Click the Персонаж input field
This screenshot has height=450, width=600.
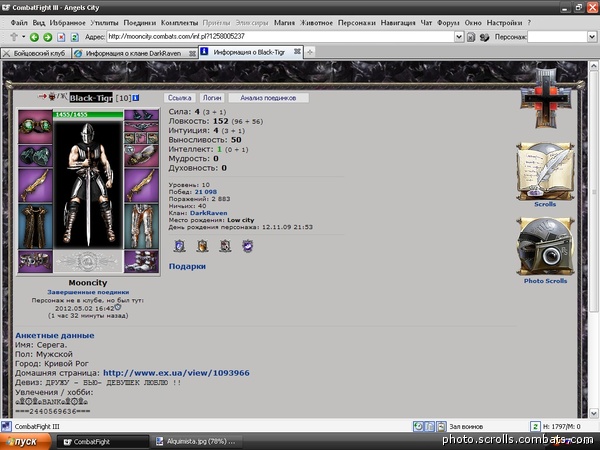pos(557,37)
